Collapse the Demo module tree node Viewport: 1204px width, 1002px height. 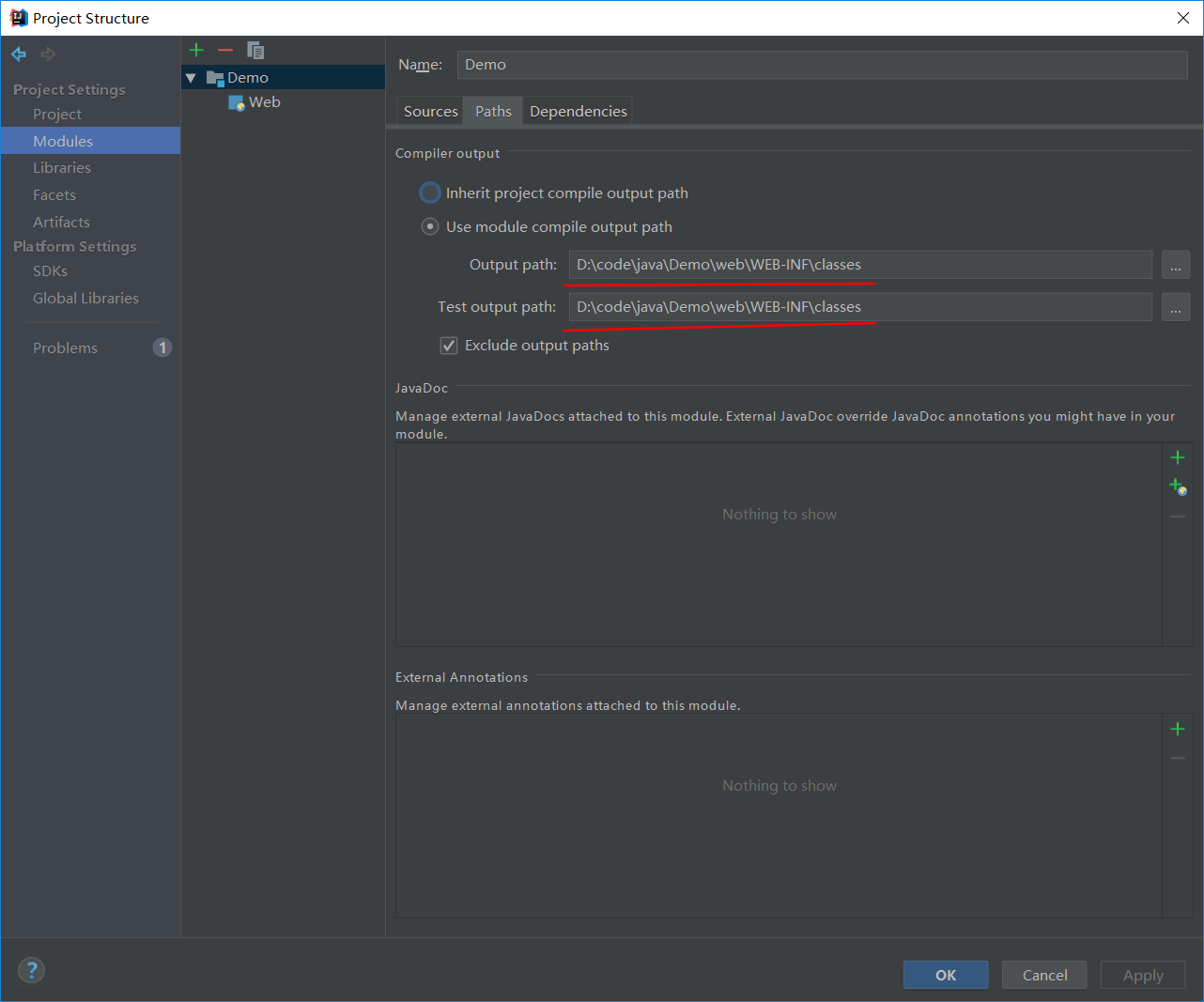tap(192, 78)
